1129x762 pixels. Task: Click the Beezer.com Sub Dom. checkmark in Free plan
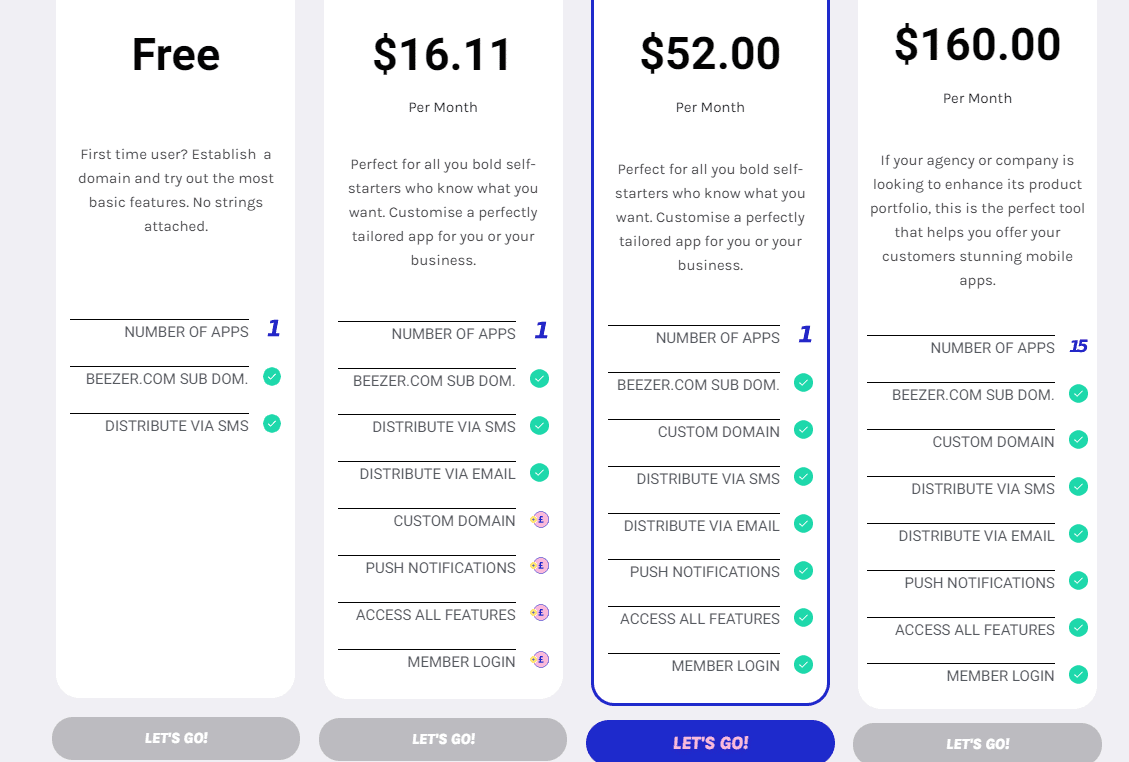(x=272, y=377)
